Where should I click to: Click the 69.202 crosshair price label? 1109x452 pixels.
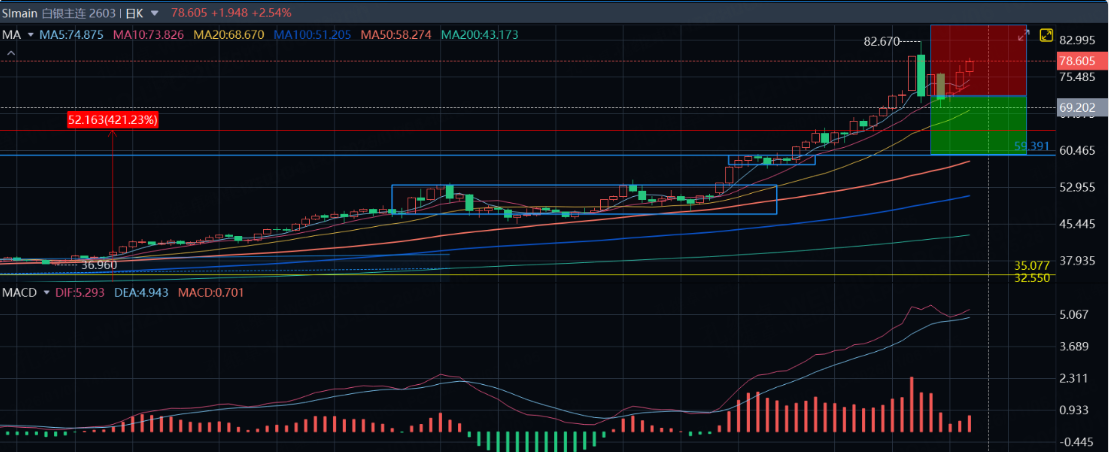click(1078, 107)
